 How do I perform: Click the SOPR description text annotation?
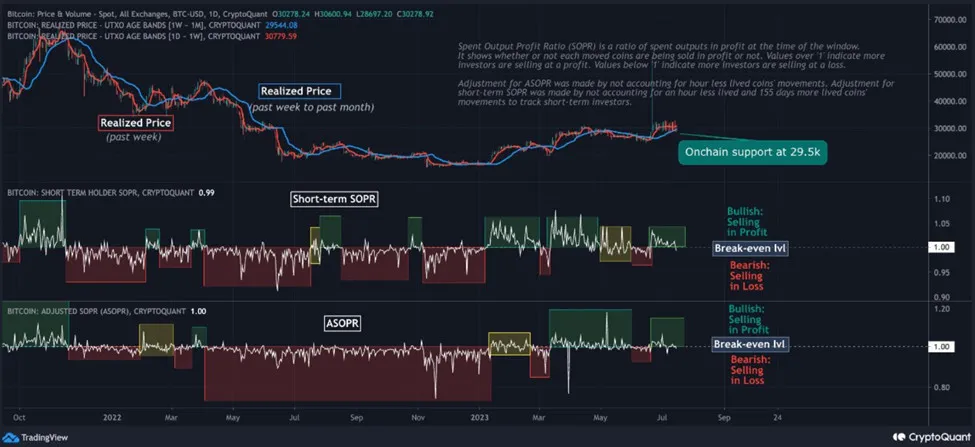pyautogui.click(x=660, y=73)
